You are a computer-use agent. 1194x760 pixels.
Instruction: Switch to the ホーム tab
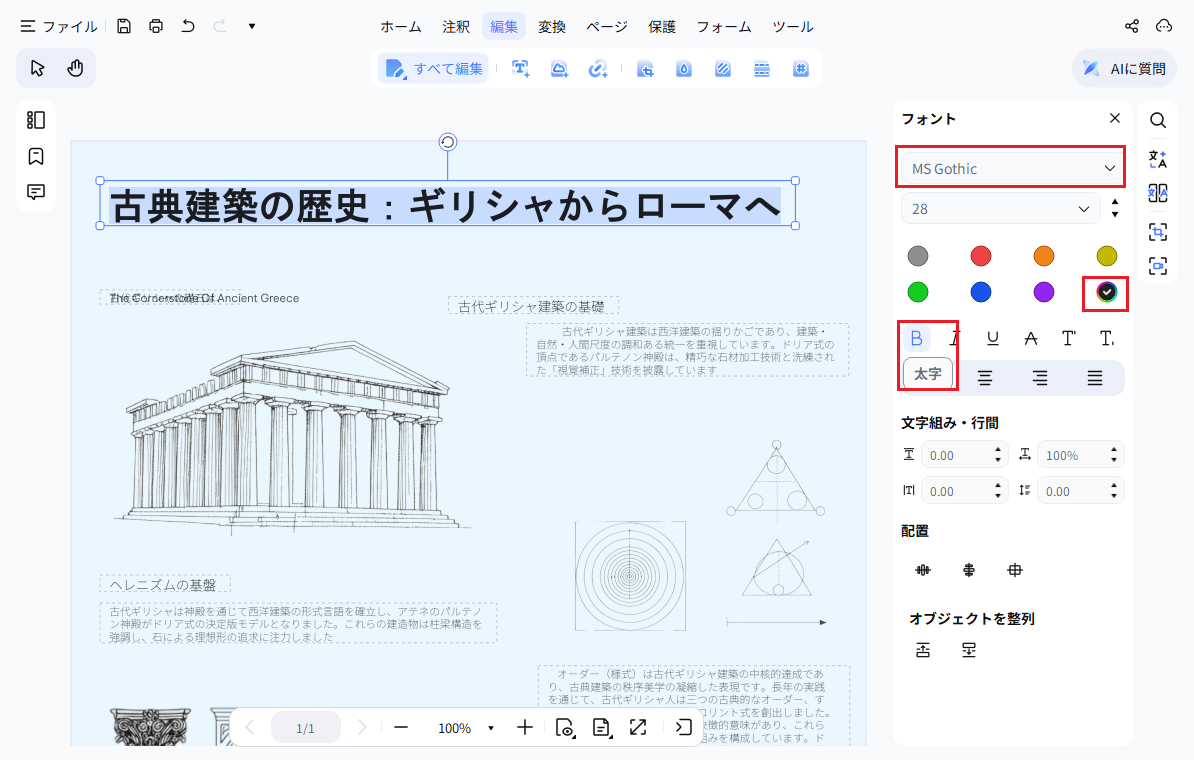pos(401,27)
